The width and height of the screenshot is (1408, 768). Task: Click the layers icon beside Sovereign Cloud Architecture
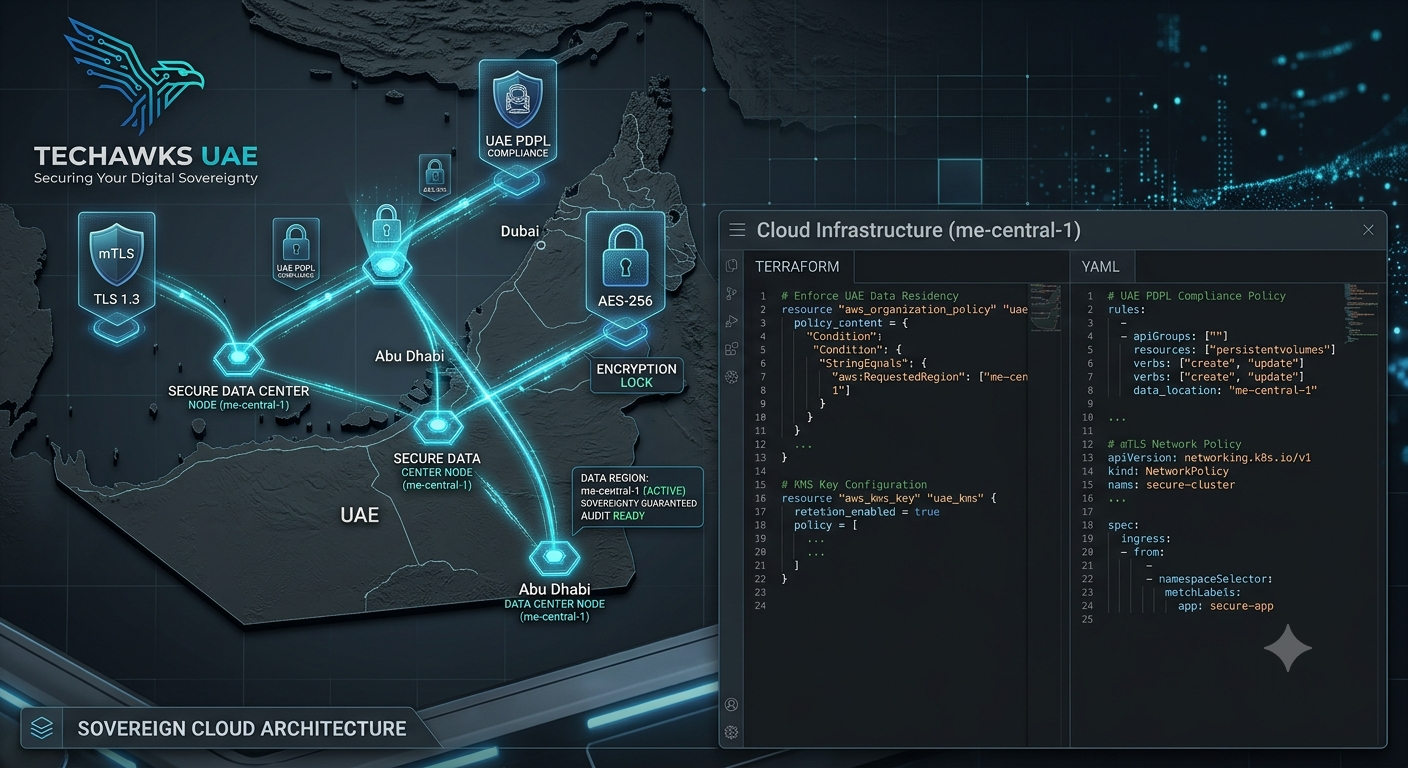pyautogui.click(x=41, y=728)
